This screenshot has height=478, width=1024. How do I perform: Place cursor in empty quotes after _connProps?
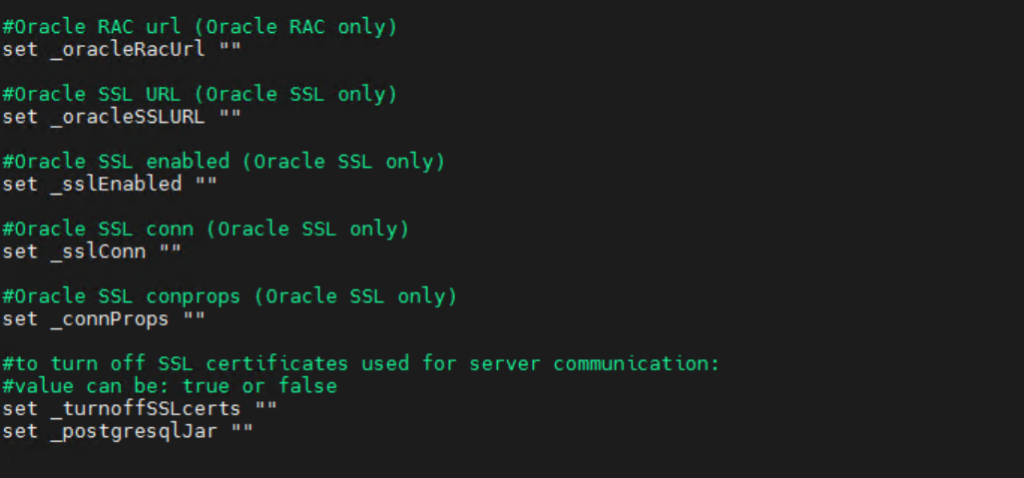[194, 319]
